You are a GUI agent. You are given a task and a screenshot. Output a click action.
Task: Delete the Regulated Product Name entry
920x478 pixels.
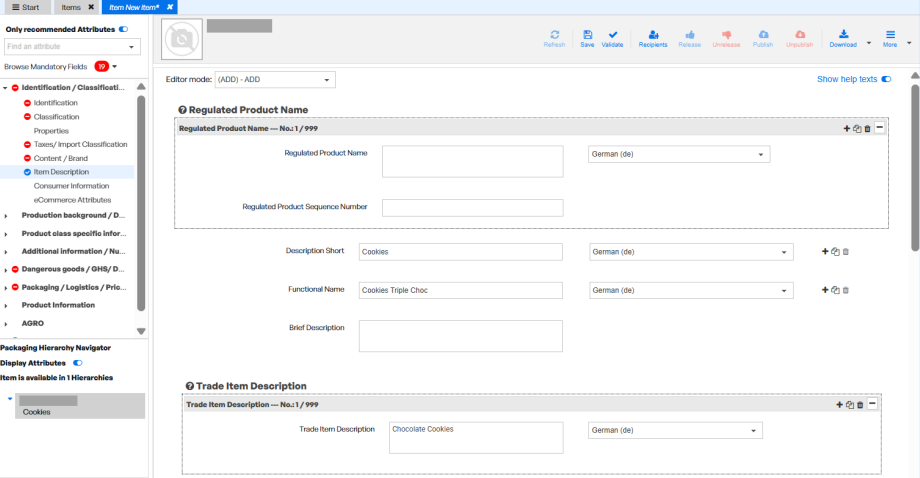867,128
